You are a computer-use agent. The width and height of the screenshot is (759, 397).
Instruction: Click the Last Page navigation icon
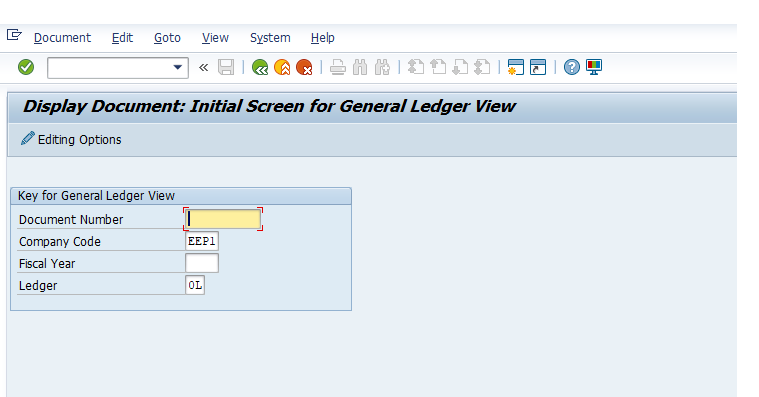coord(483,67)
